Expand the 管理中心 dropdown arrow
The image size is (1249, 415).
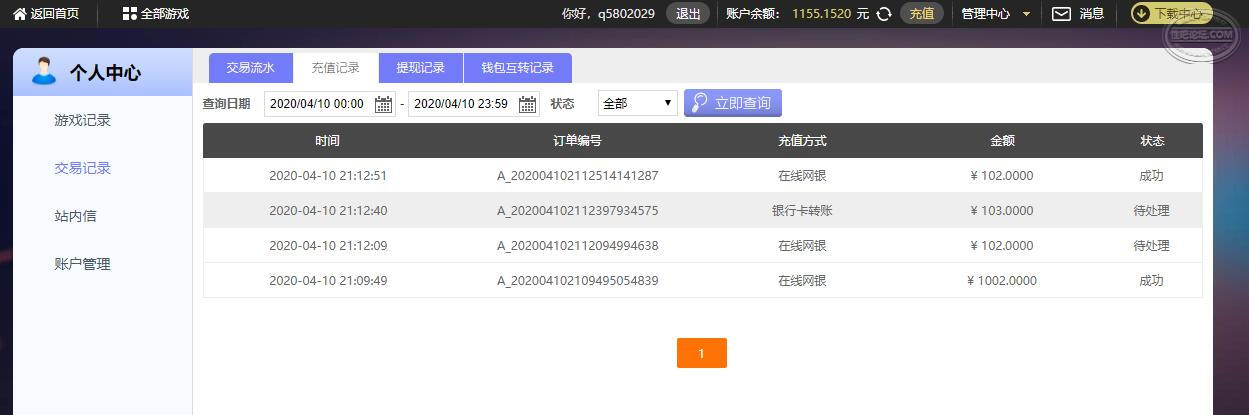pyautogui.click(x=1026, y=14)
